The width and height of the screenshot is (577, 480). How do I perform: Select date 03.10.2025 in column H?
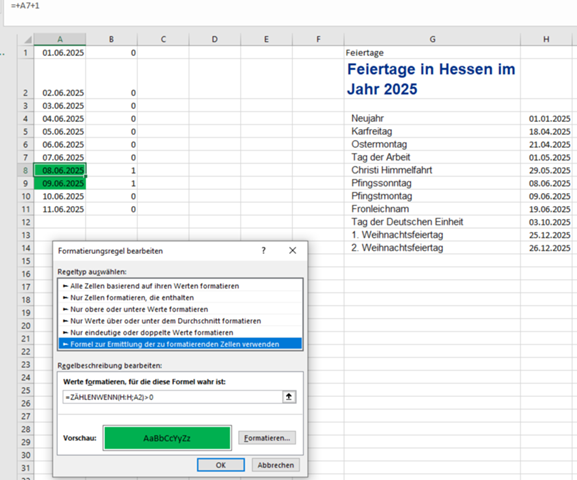click(546, 222)
